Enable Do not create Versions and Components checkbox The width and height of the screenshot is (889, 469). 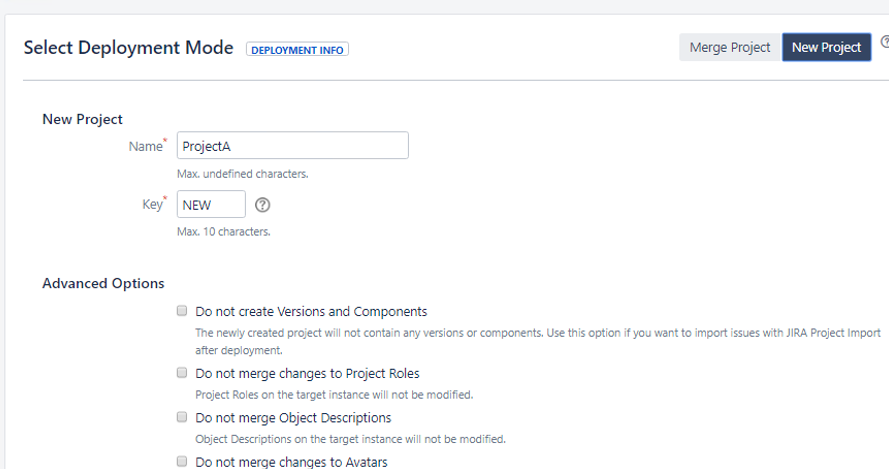(x=182, y=311)
